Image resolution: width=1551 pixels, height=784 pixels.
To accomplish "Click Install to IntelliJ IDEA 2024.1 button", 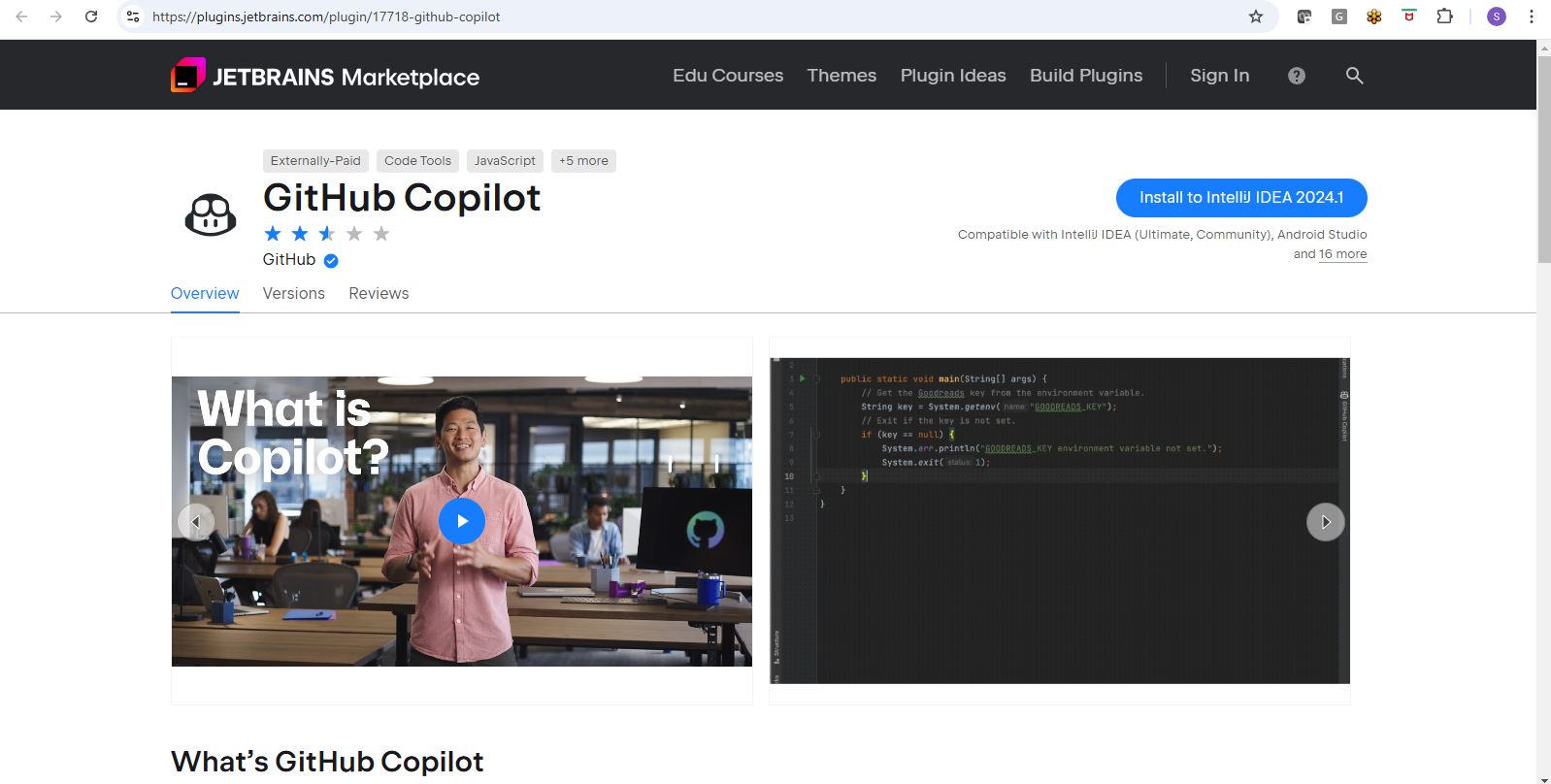I will pos(1241,198).
